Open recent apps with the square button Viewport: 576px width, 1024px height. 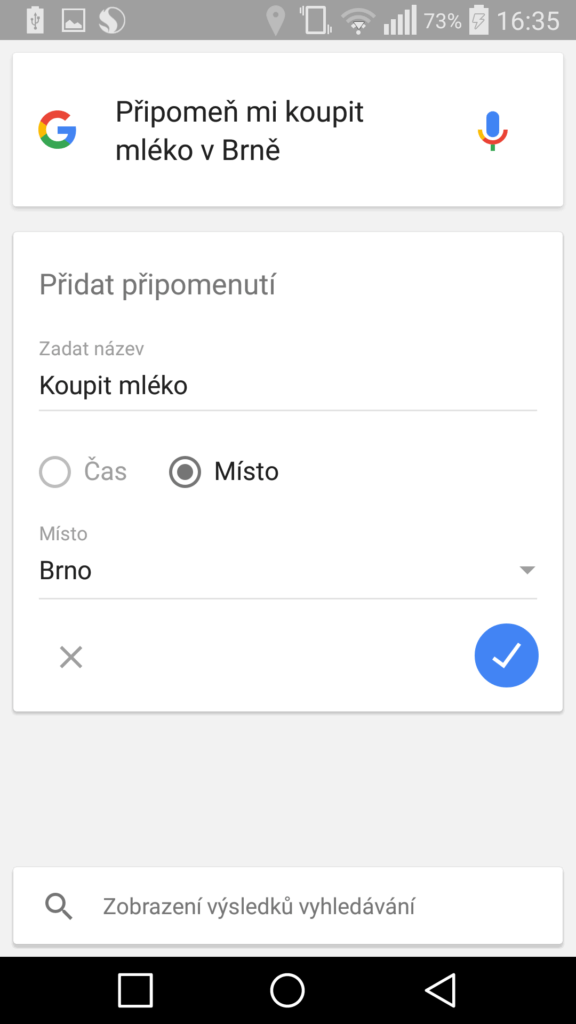pyautogui.click(x=135, y=990)
